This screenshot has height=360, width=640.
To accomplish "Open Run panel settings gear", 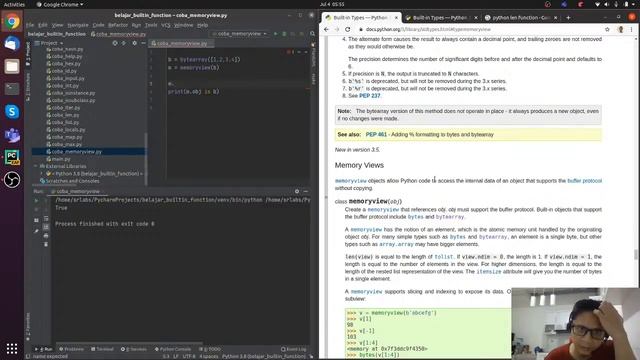I will coord(297,191).
